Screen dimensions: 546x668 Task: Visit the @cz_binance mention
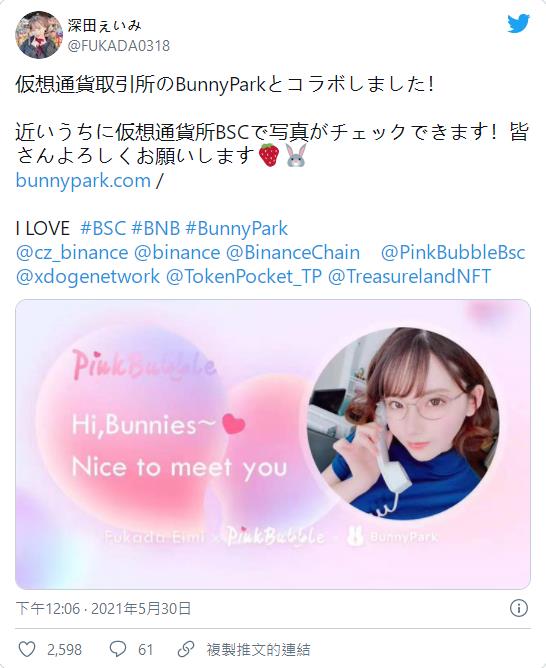(72, 253)
